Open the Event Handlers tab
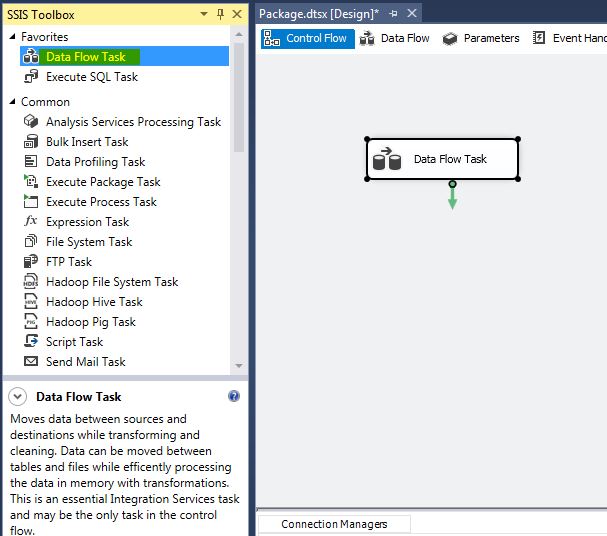Image resolution: width=607 pixels, height=536 pixels. pyautogui.click(x=569, y=38)
